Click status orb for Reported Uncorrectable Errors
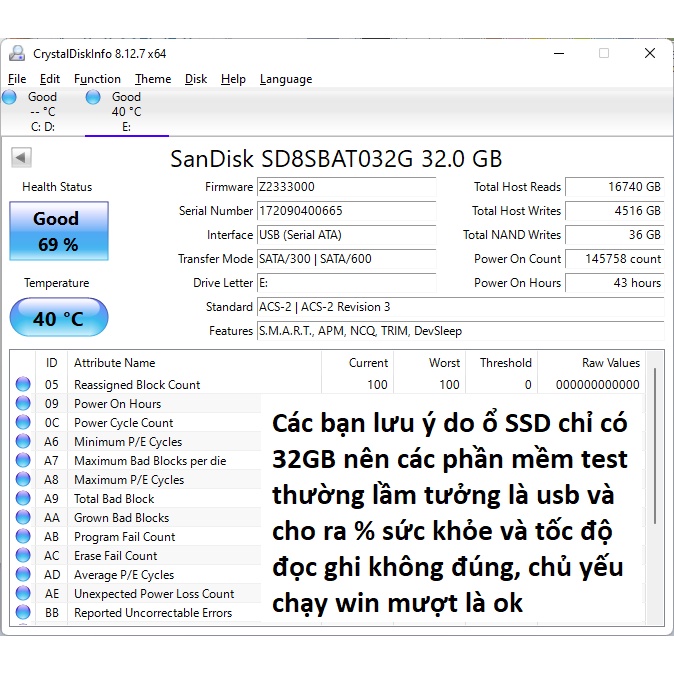This screenshot has height=674, width=674. [x=23, y=613]
